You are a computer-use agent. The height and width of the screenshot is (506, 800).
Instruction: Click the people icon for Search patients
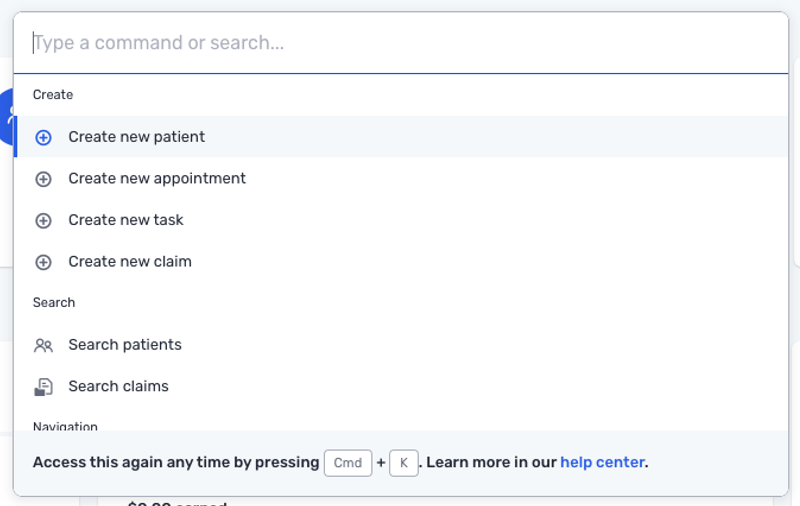click(43, 345)
